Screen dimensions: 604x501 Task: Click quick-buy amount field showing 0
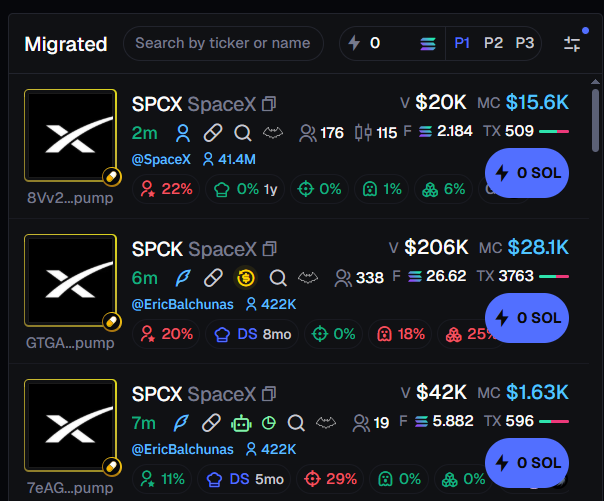coord(392,43)
